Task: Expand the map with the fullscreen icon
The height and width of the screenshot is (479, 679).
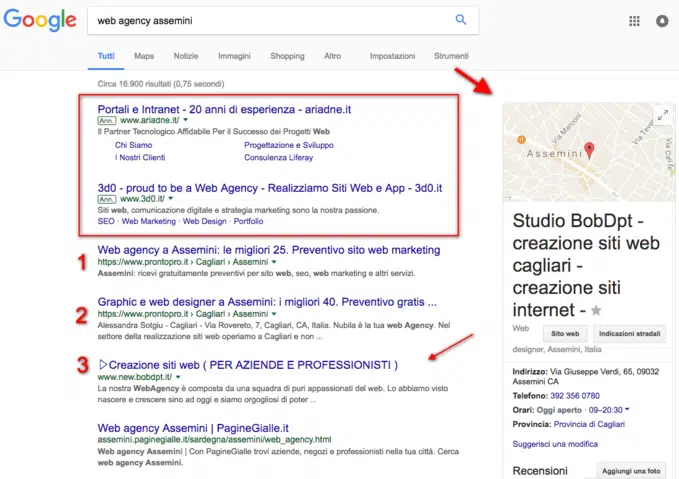Action: pos(663,115)
